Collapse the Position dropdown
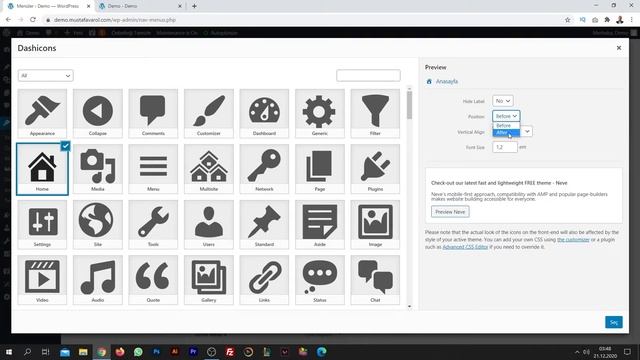The image size is (640, 360). (506, 116)
